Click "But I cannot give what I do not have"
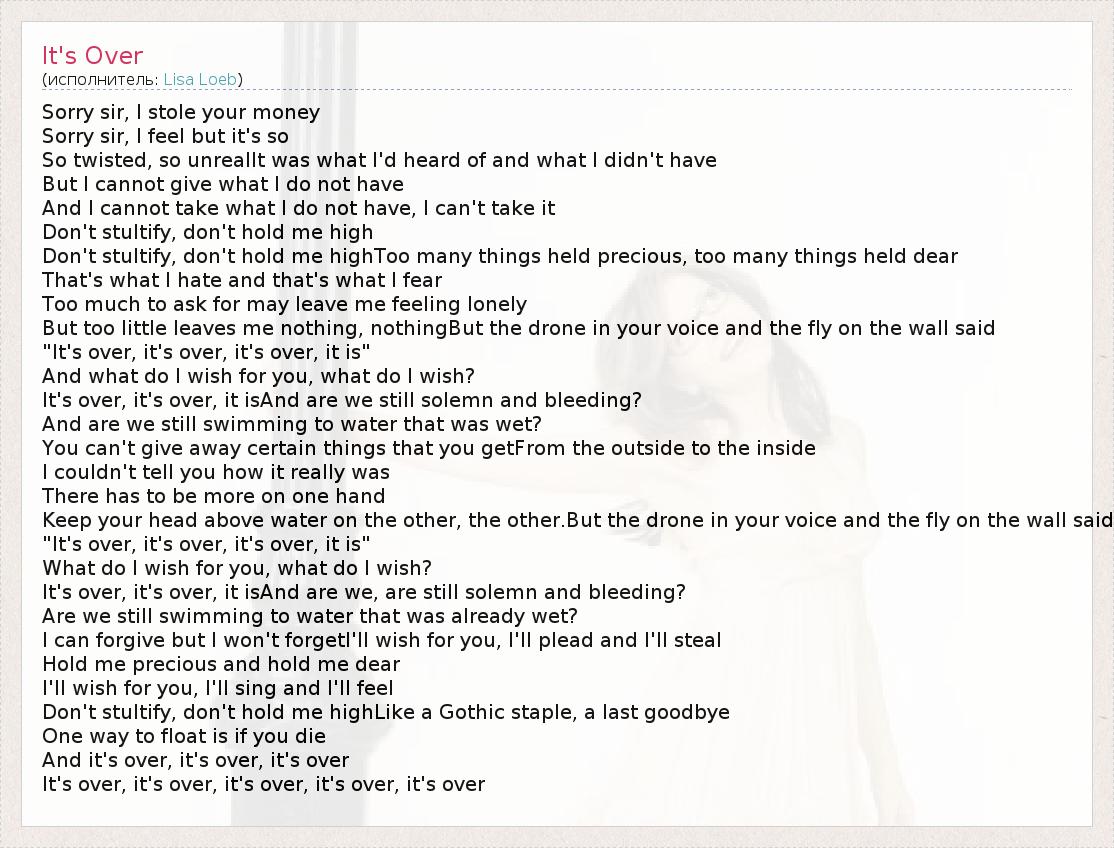 click(223, 184)
